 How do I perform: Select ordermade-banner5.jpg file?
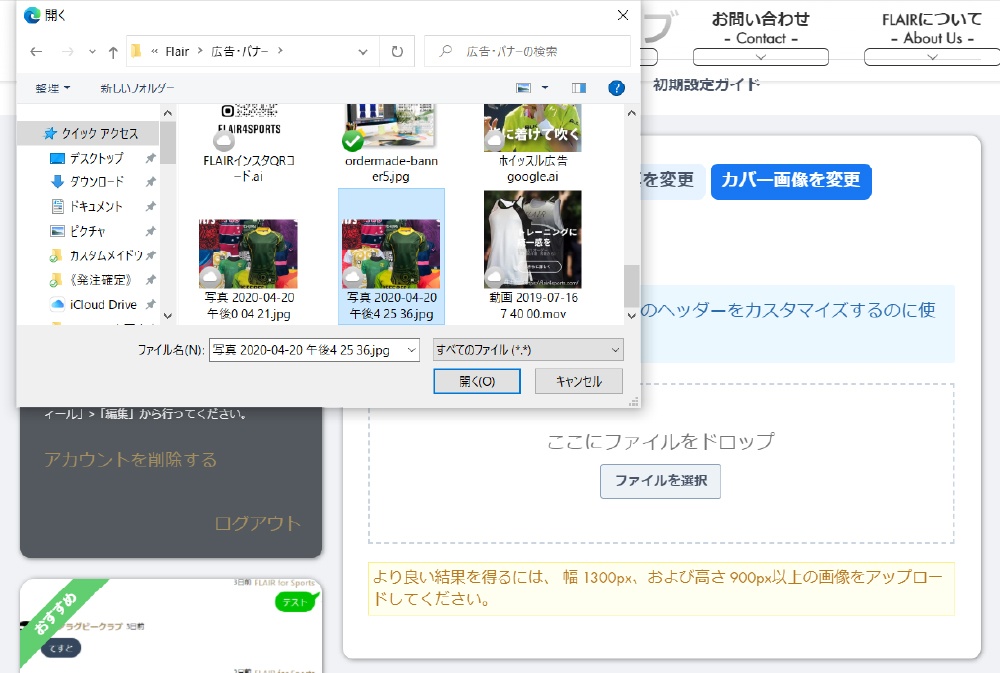click(x=391, y=144)
